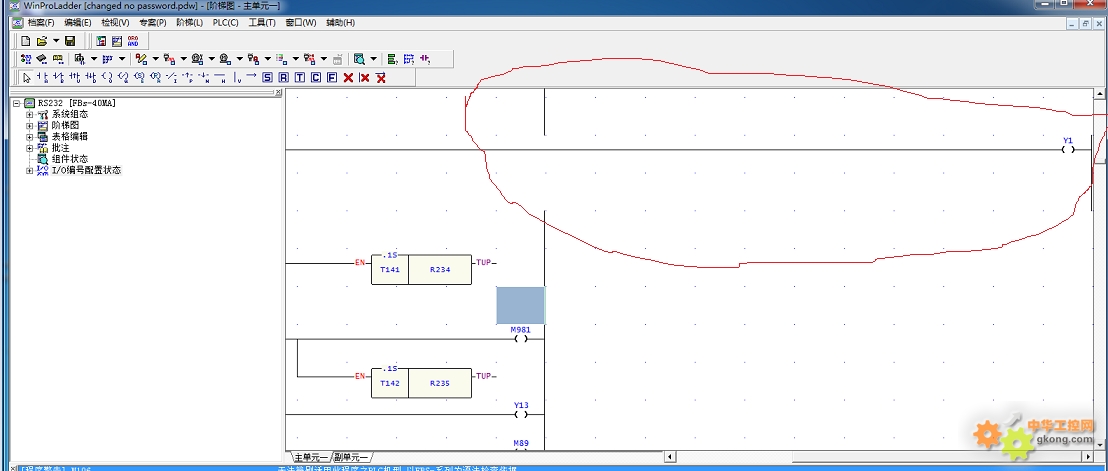Open the 辅助(H) menu

(341, 23)
